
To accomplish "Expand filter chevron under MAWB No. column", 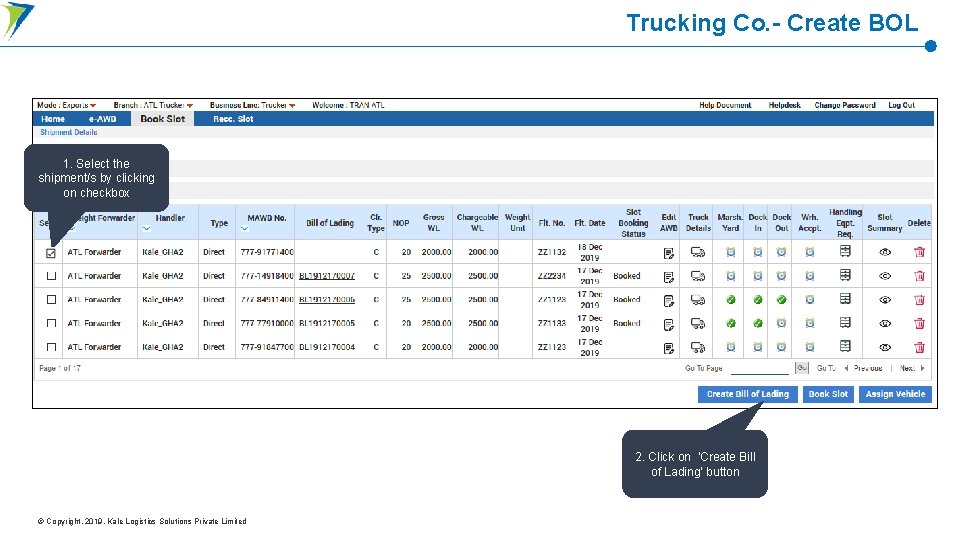I will click(244, 229).
